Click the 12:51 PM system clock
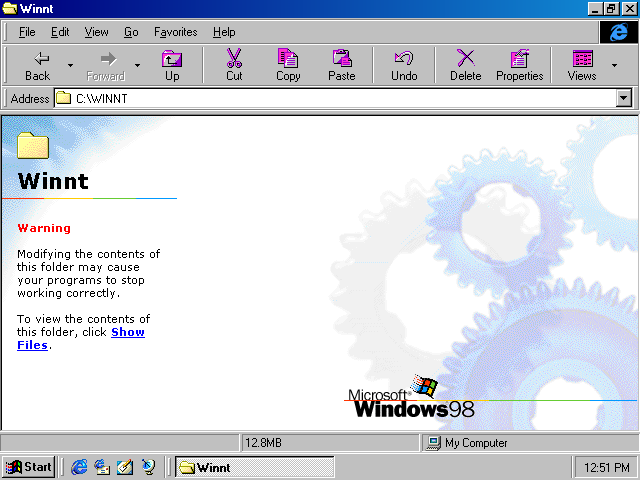 click(x=607, y=467)
